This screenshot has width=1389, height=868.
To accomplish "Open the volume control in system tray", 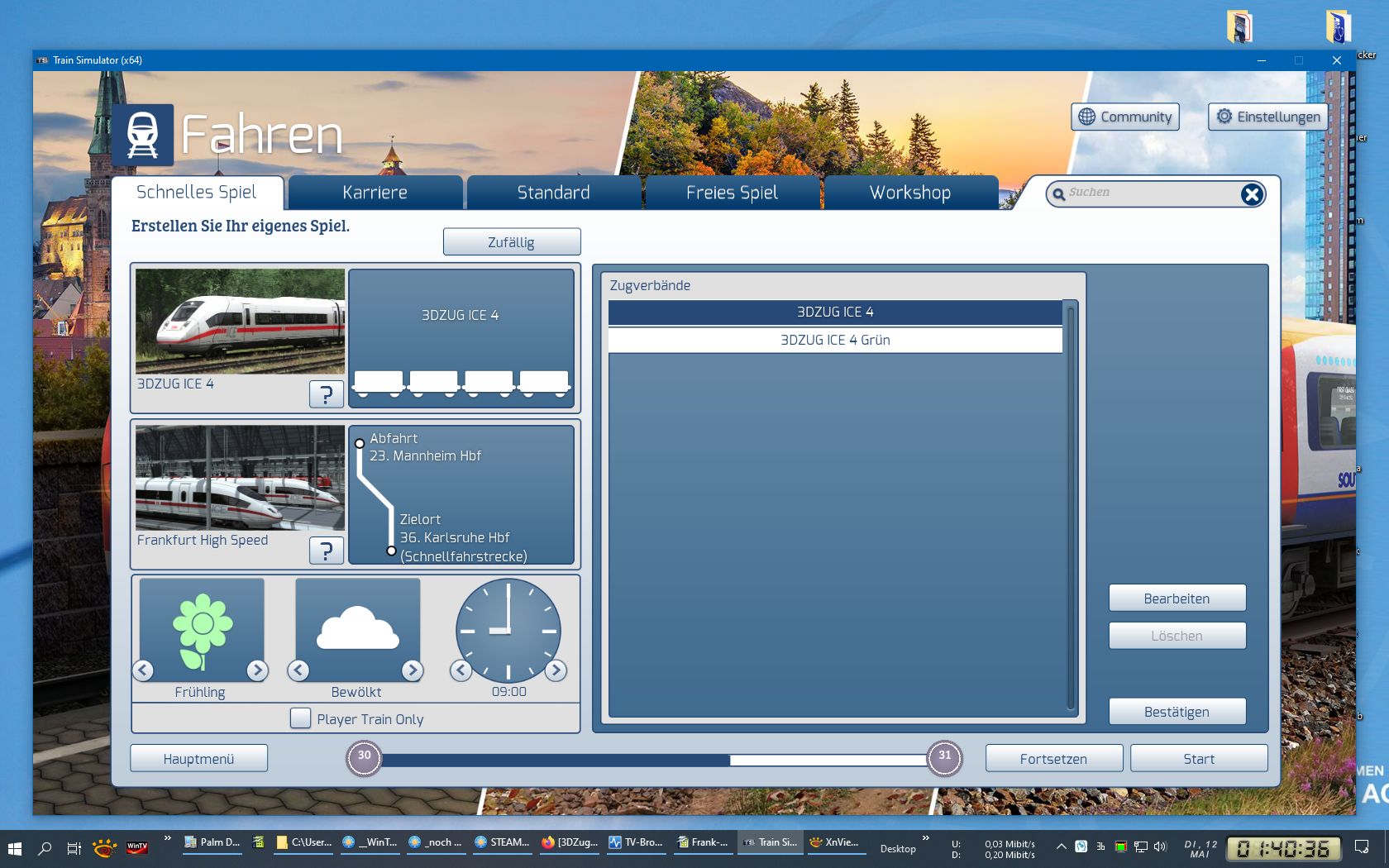I will click(x=1160, y=847).
